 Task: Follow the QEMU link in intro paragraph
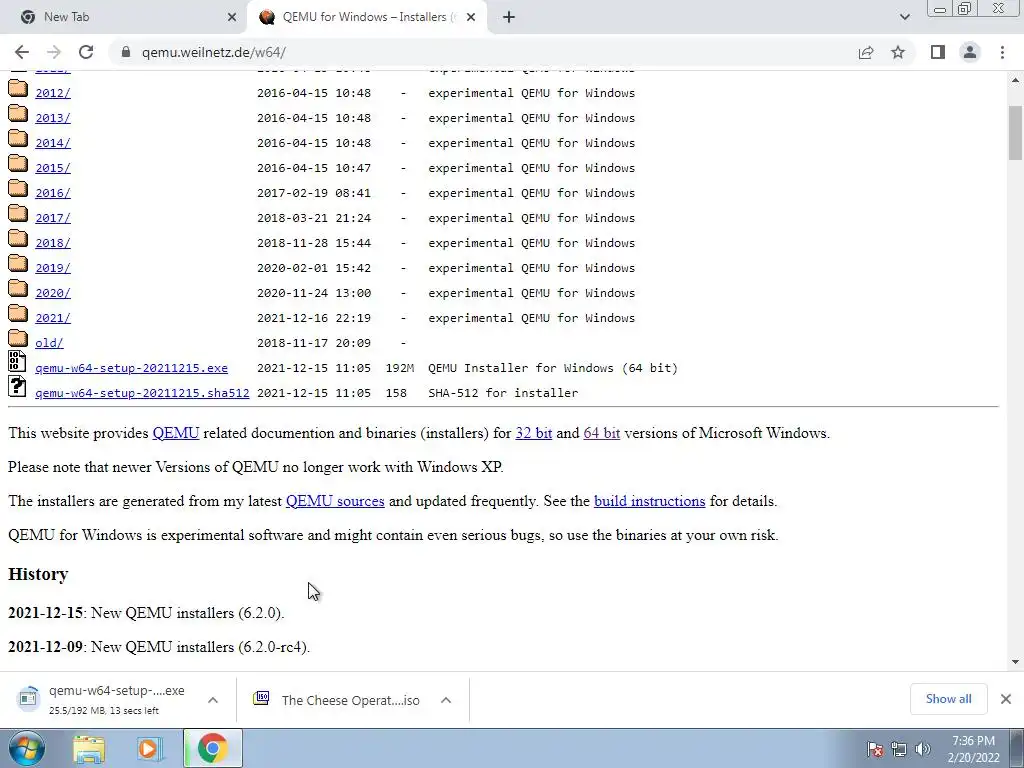pos(176,433)
